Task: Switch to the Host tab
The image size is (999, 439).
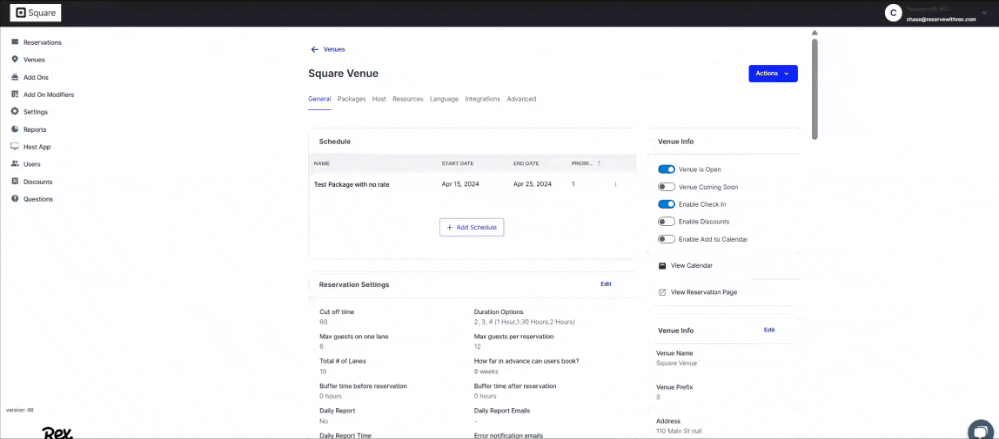Action: (x=379, y=99)
